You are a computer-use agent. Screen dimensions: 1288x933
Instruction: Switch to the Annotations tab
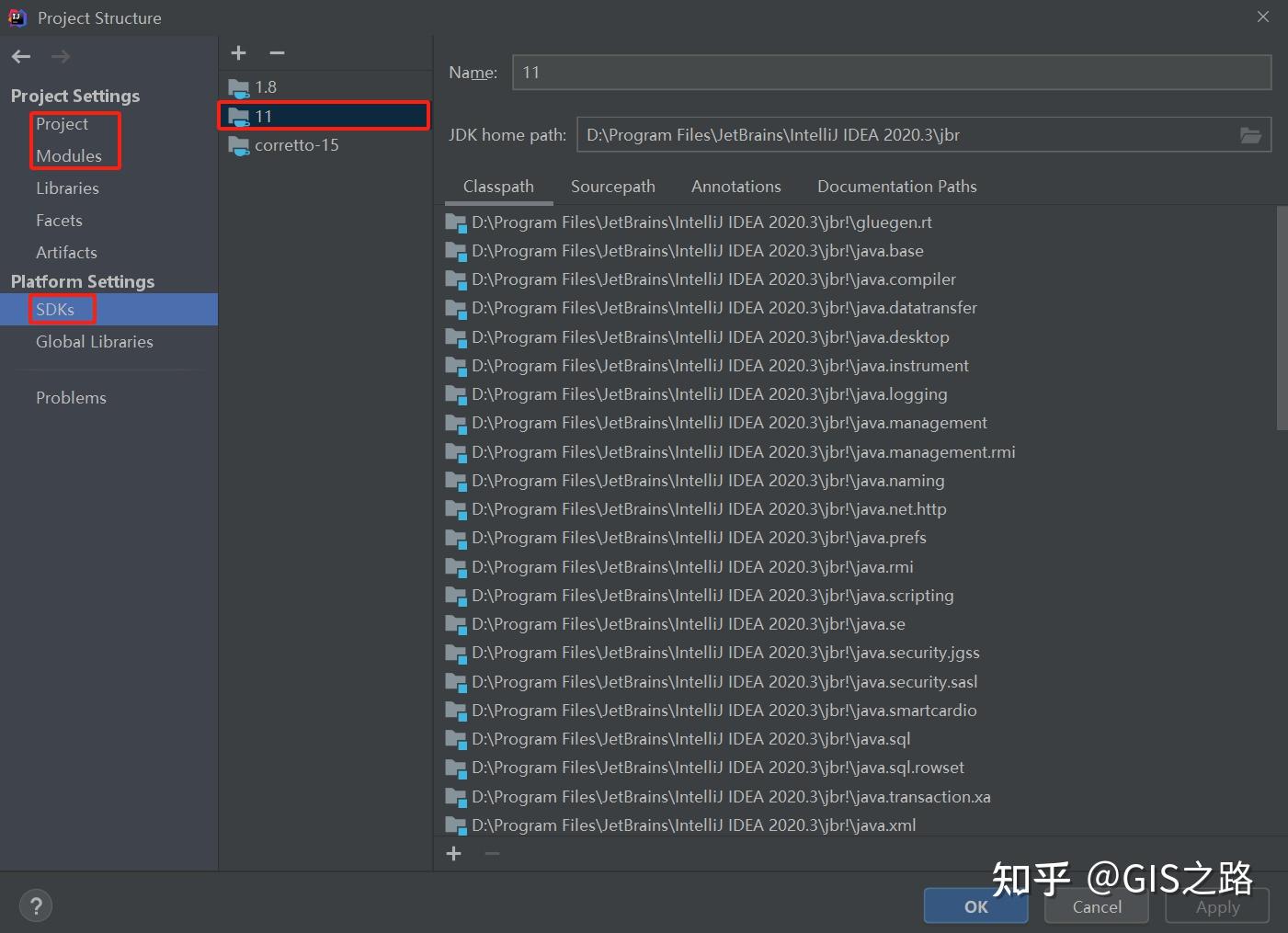pos(736,187)
